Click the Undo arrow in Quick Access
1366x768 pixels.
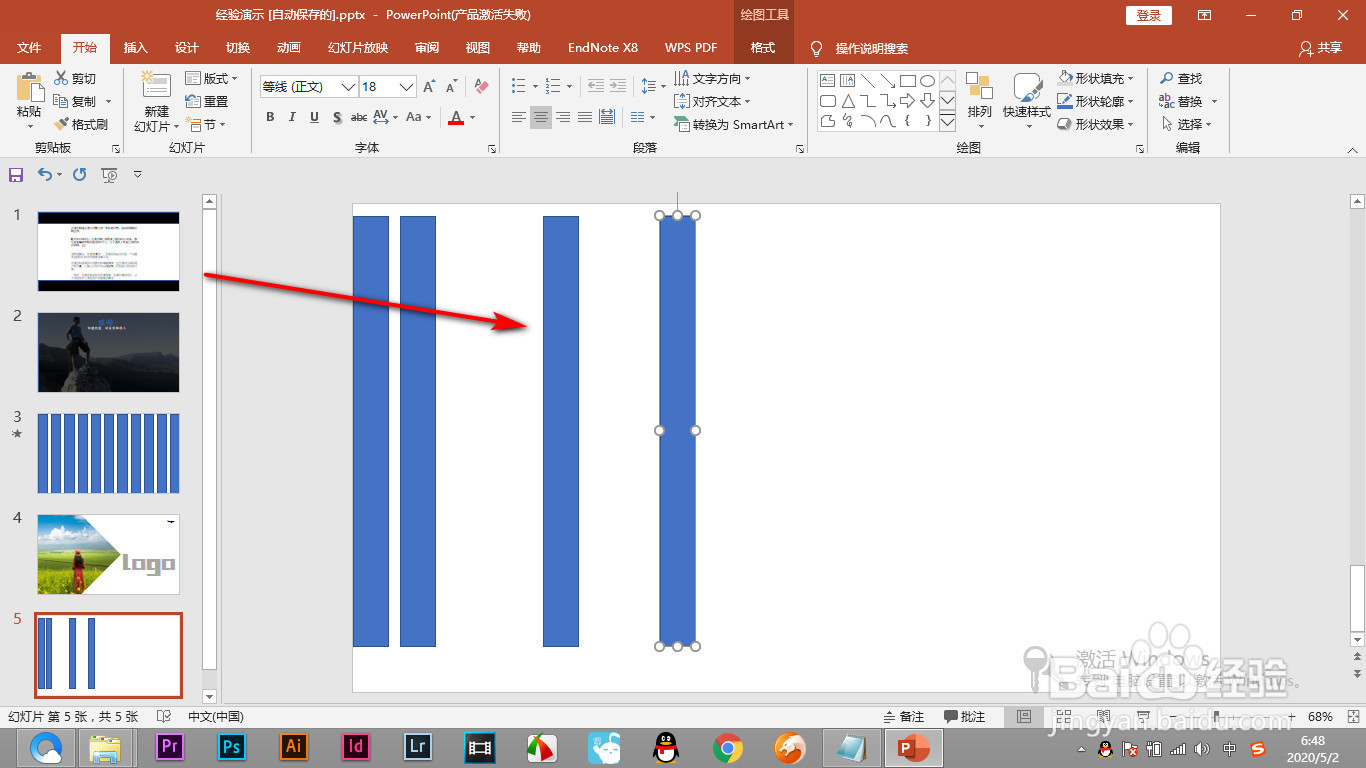coord(45,175)
